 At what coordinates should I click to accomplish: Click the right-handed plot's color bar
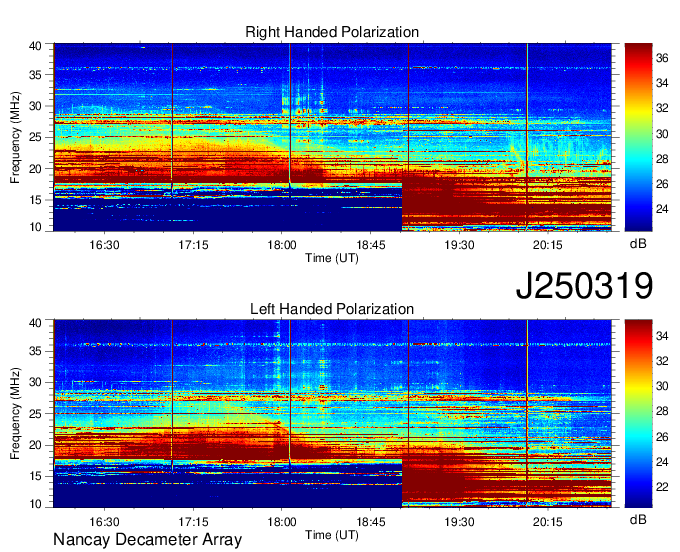coord(638,137)
